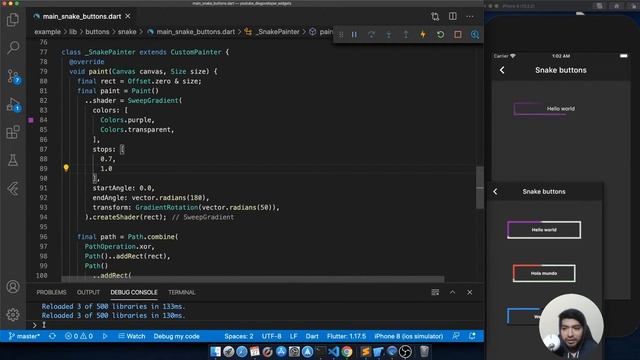Open the Flutter widget inspector icon
Image resolution: width=640 pixels, height=360 pixels.
click(475, 35)
